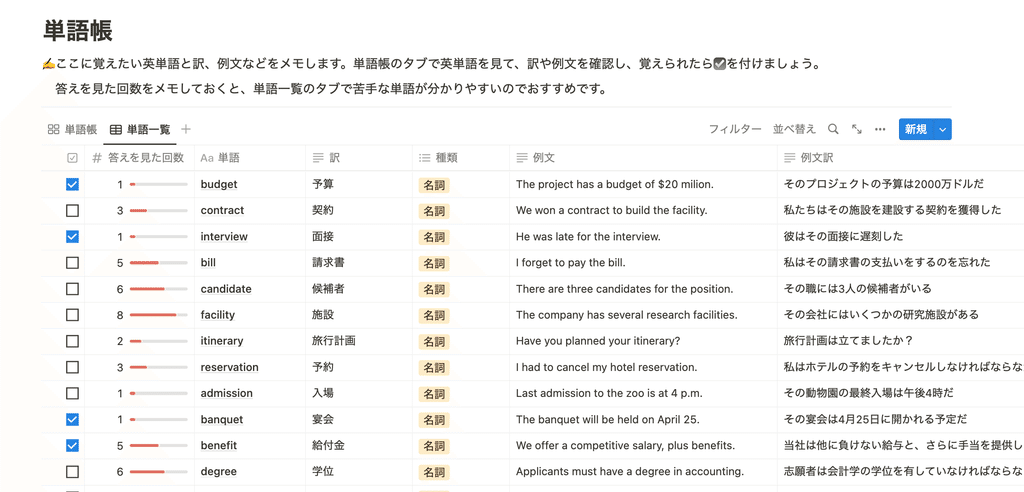The width and height of the screenshot is (1024, 492).
Task: Select the 単語一覧 table tab
Action: (x=140, y=129)
